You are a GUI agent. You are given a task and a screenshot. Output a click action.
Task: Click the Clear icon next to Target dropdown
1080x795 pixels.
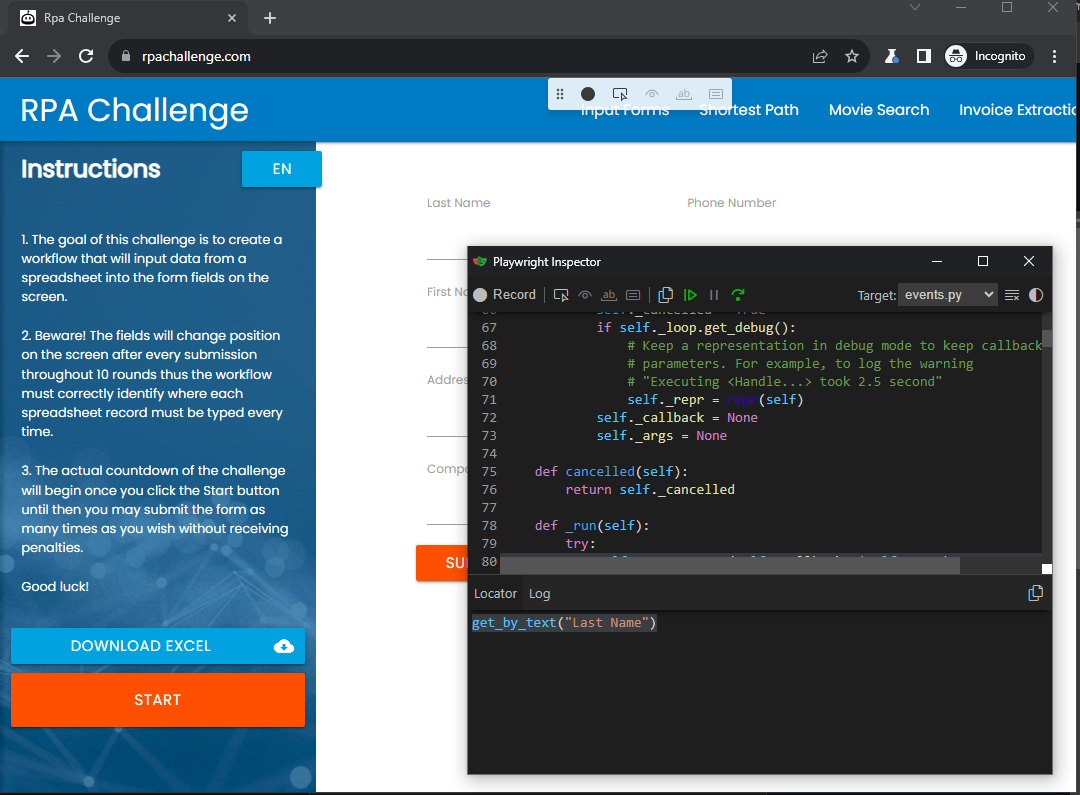[1012, 295]
